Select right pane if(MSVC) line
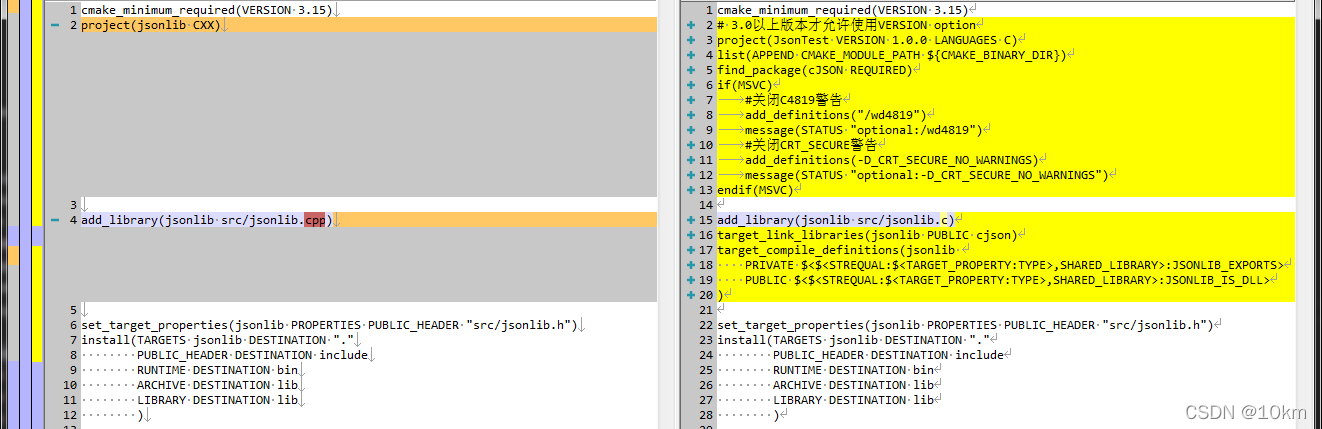The height and width of the screenshot is (429, 1322). [x=744, y=85]
